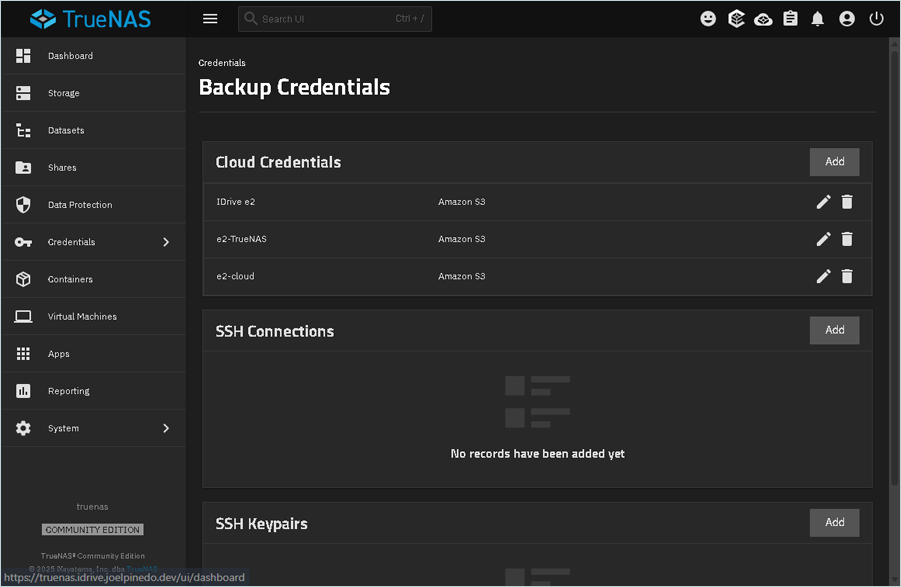Expand the Credentials submenu arrow
901x587 pixels.
(166, 242)
